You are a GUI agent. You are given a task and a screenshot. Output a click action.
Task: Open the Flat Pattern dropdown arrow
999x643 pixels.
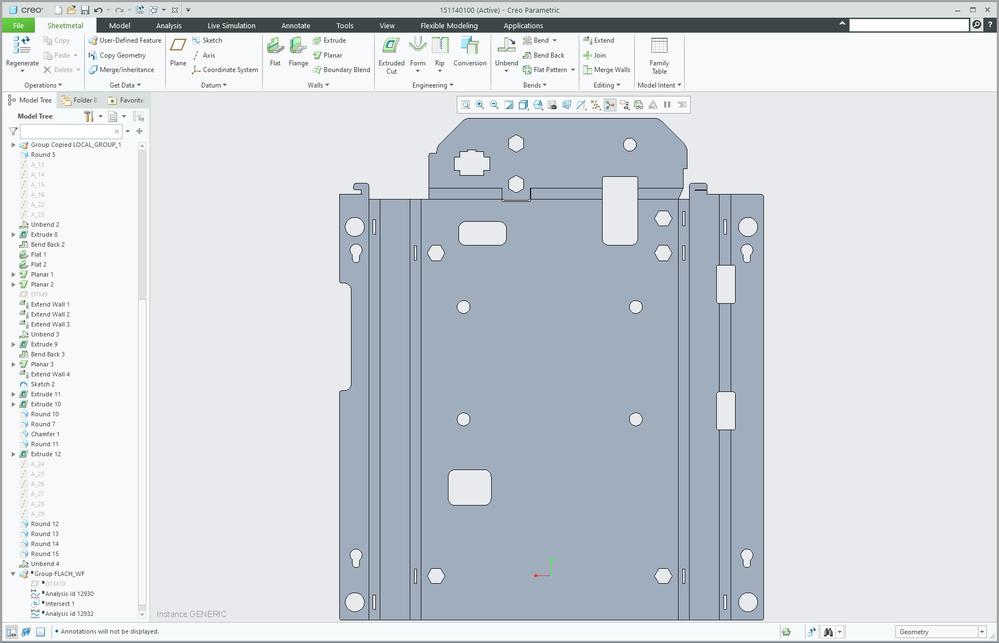coord(573,70)
